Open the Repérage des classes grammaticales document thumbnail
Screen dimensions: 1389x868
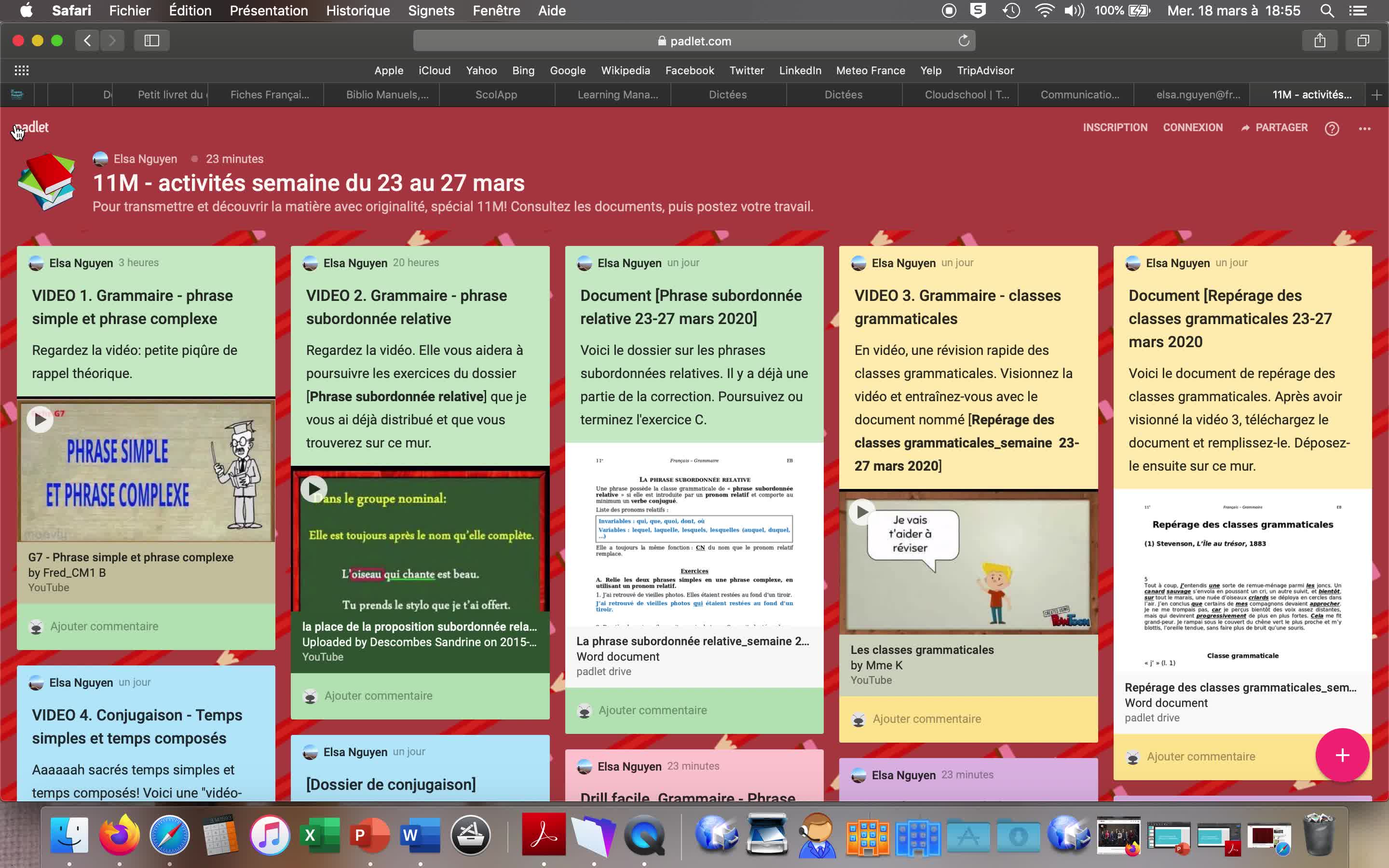click(1242, 580)
